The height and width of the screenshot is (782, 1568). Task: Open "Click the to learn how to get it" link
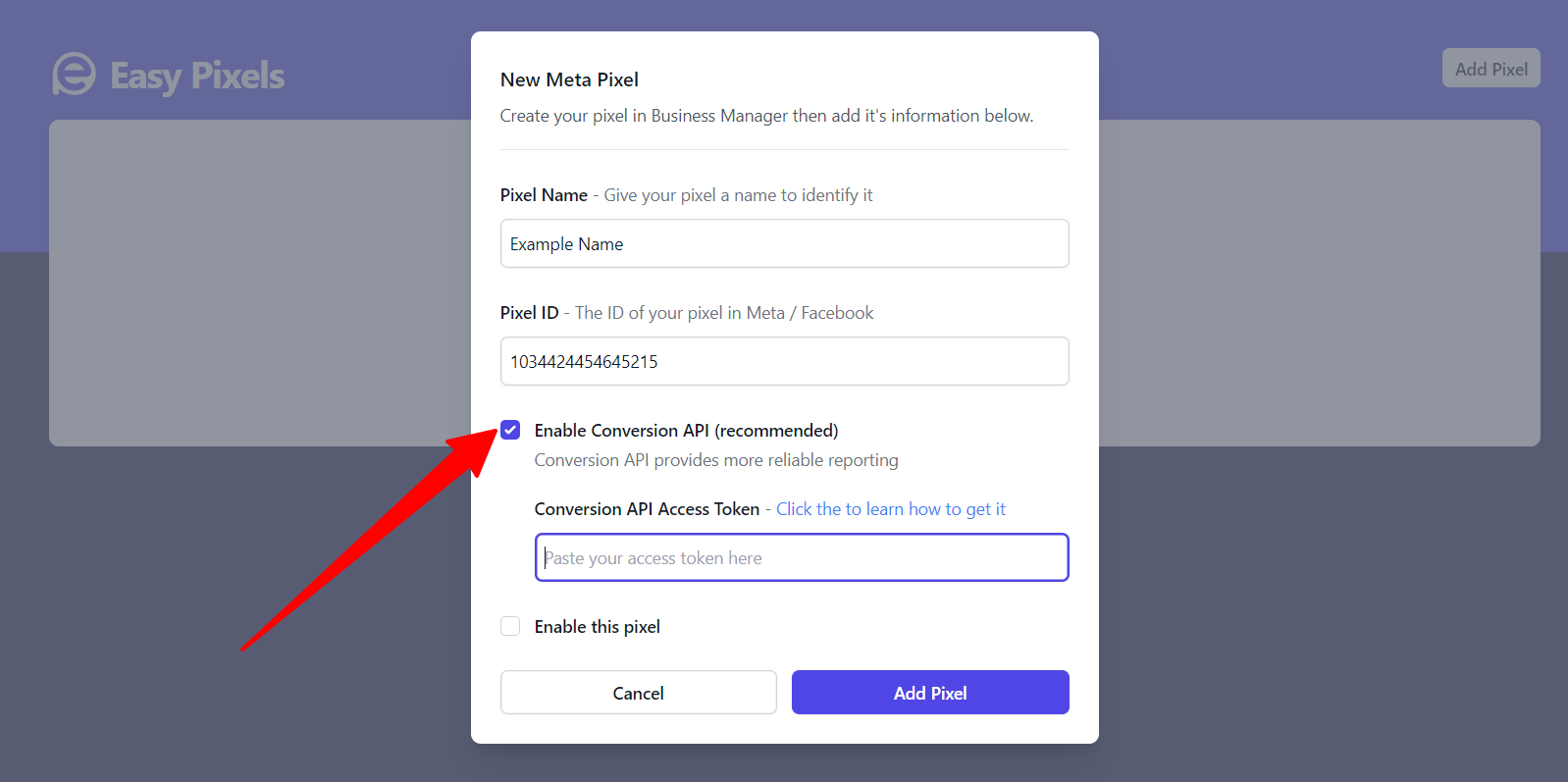(890, 508)
